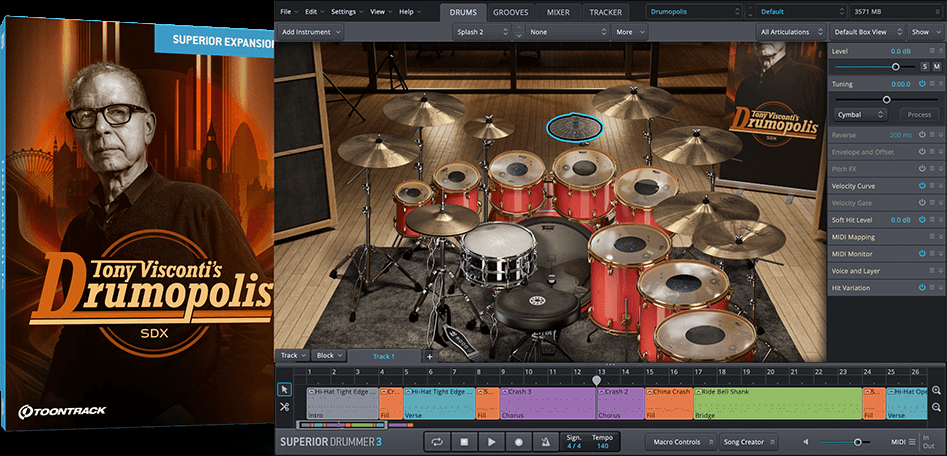Image resolution: width=947 pixels, height=456 pixels.
Task: Open the All Articulations dropdown
Action: [x=791, y=32]
